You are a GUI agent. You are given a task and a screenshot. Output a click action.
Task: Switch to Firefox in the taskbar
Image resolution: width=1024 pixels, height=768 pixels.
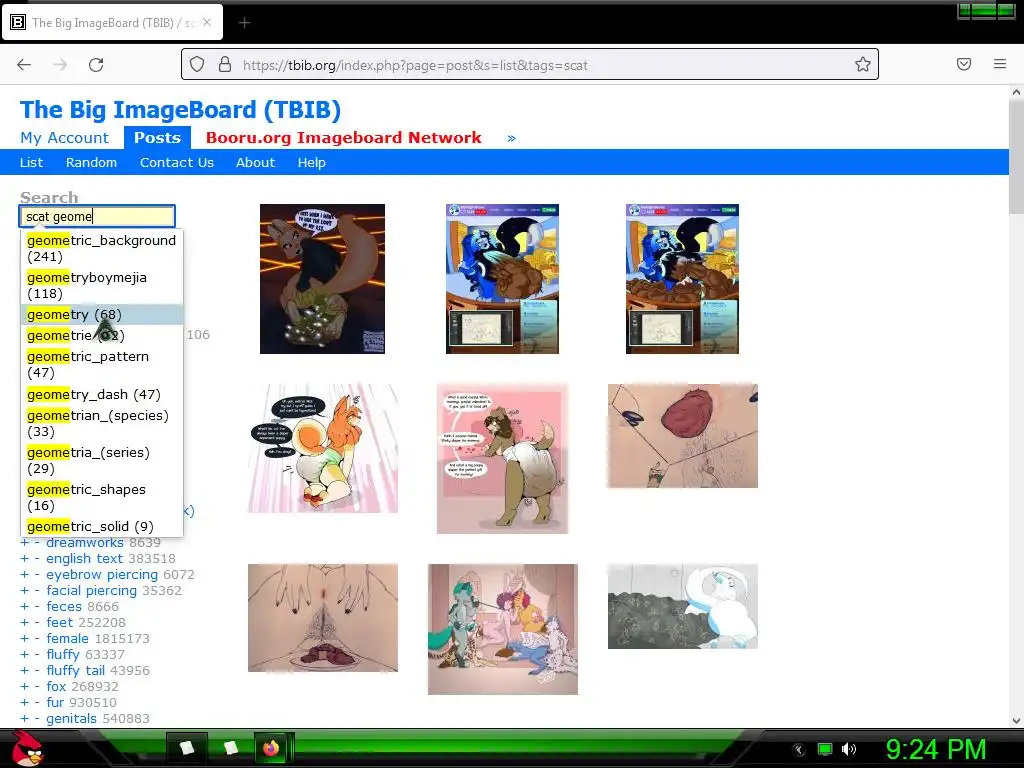pyautogui.click(x=271, y=748)
